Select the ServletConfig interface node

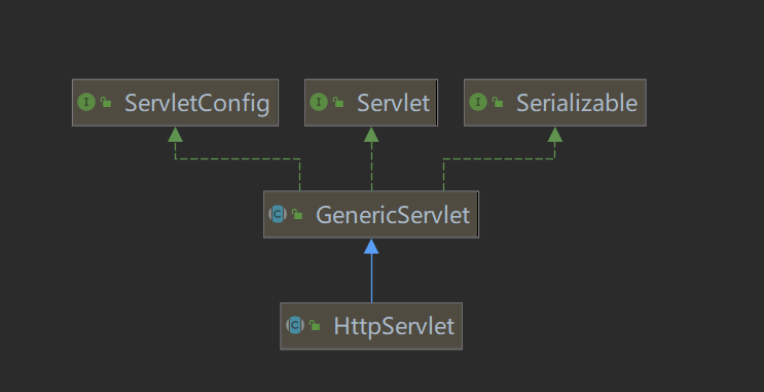click(x=175, y=103)
